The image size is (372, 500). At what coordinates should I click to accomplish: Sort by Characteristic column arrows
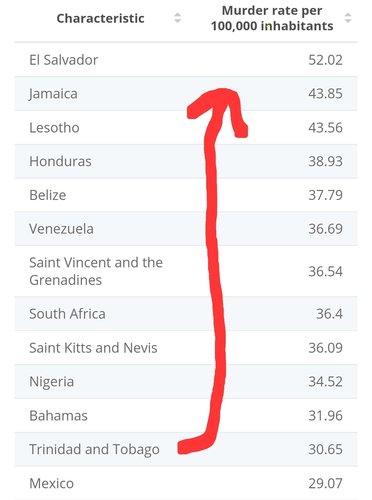click(x=178, y=18)
